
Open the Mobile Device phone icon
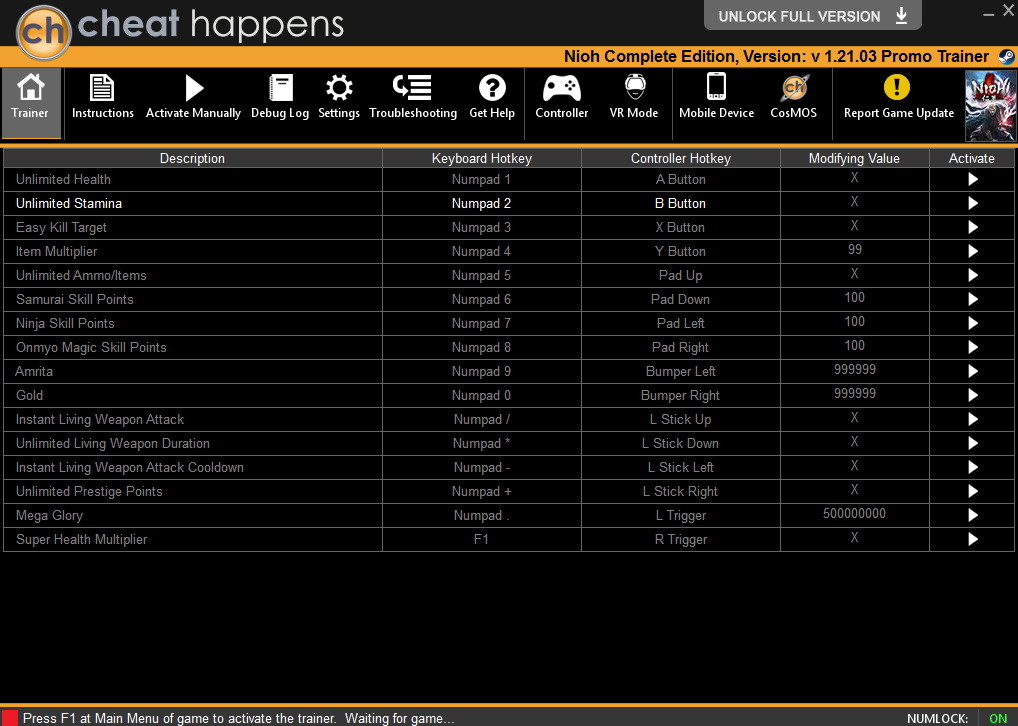[716, 86]
